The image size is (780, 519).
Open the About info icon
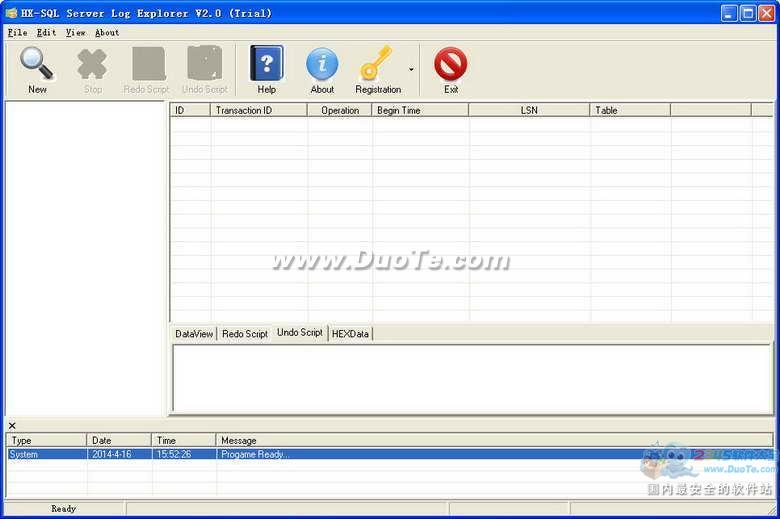322,64
